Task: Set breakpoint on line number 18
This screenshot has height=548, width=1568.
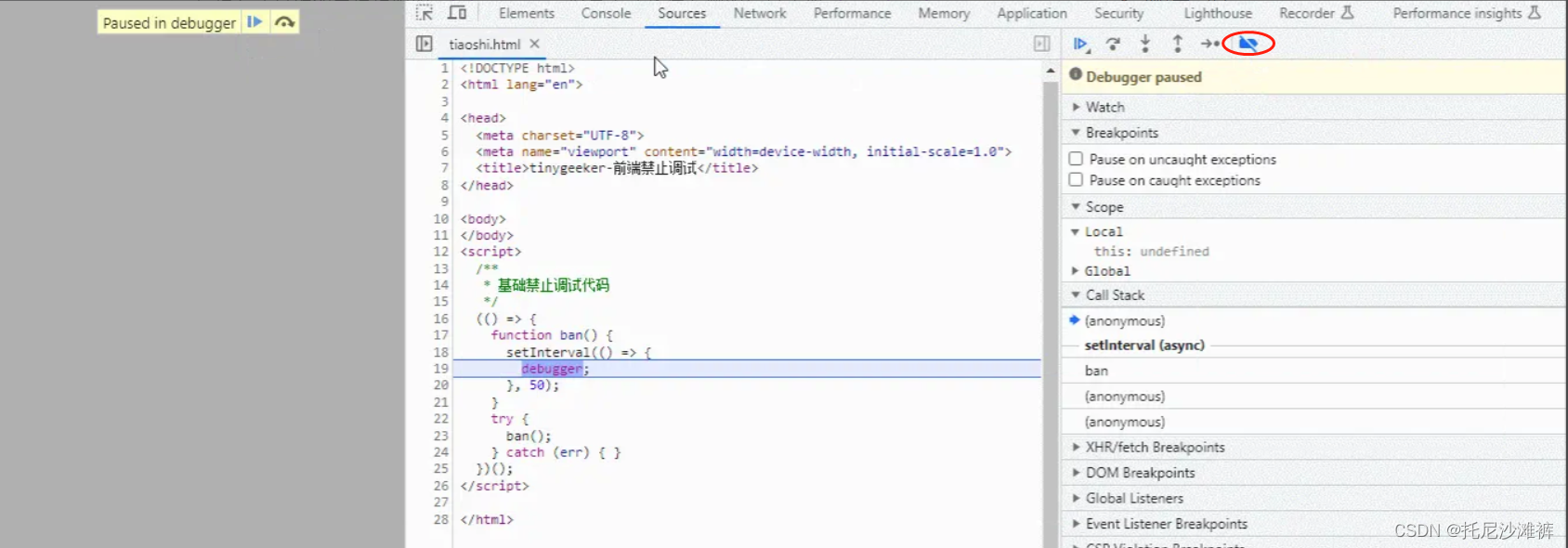Action: point(440,352)
